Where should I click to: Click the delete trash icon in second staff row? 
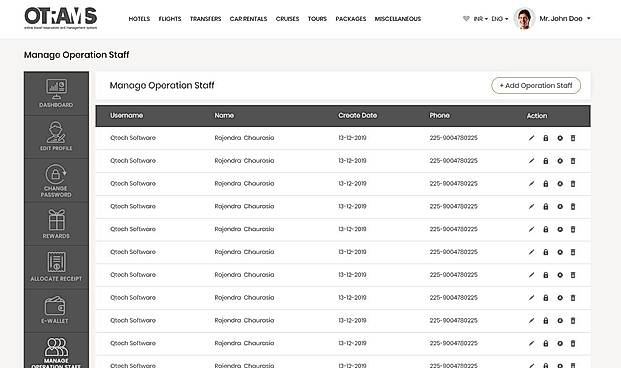pyautogui.click(x=573, y=161)
